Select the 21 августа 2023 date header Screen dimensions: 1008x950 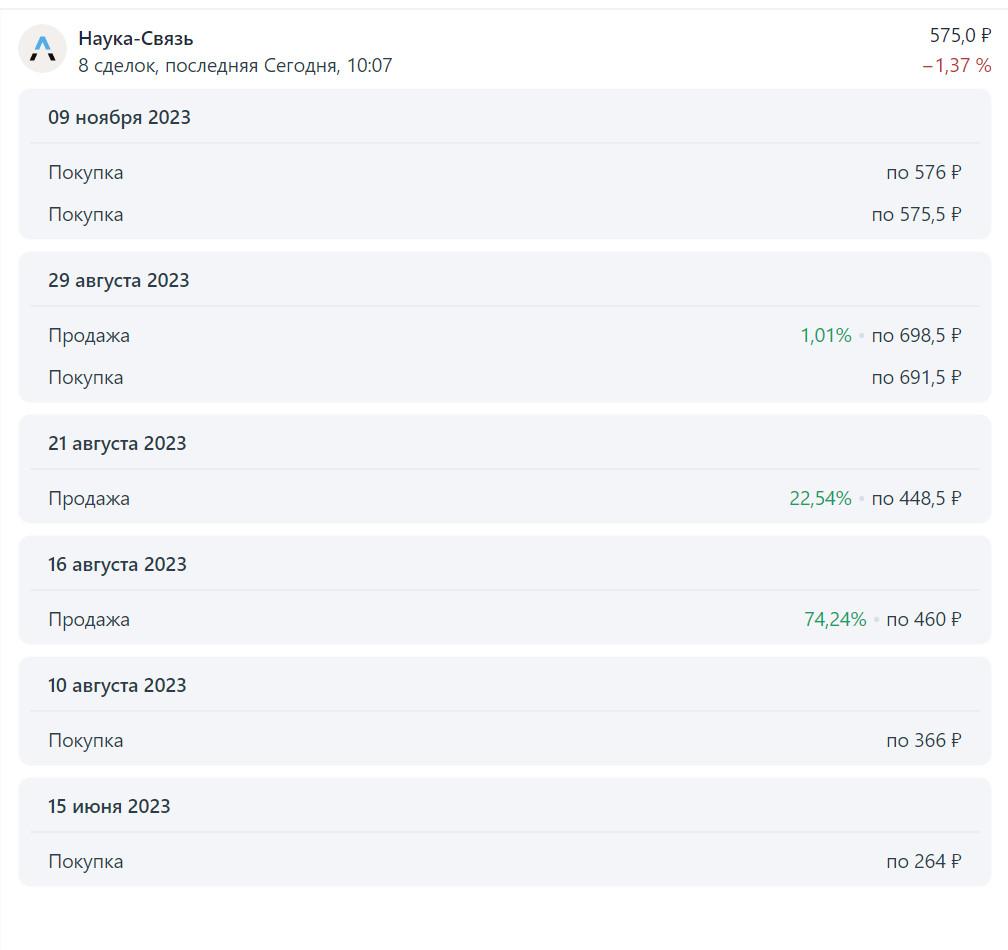click(x=117, y=444)
